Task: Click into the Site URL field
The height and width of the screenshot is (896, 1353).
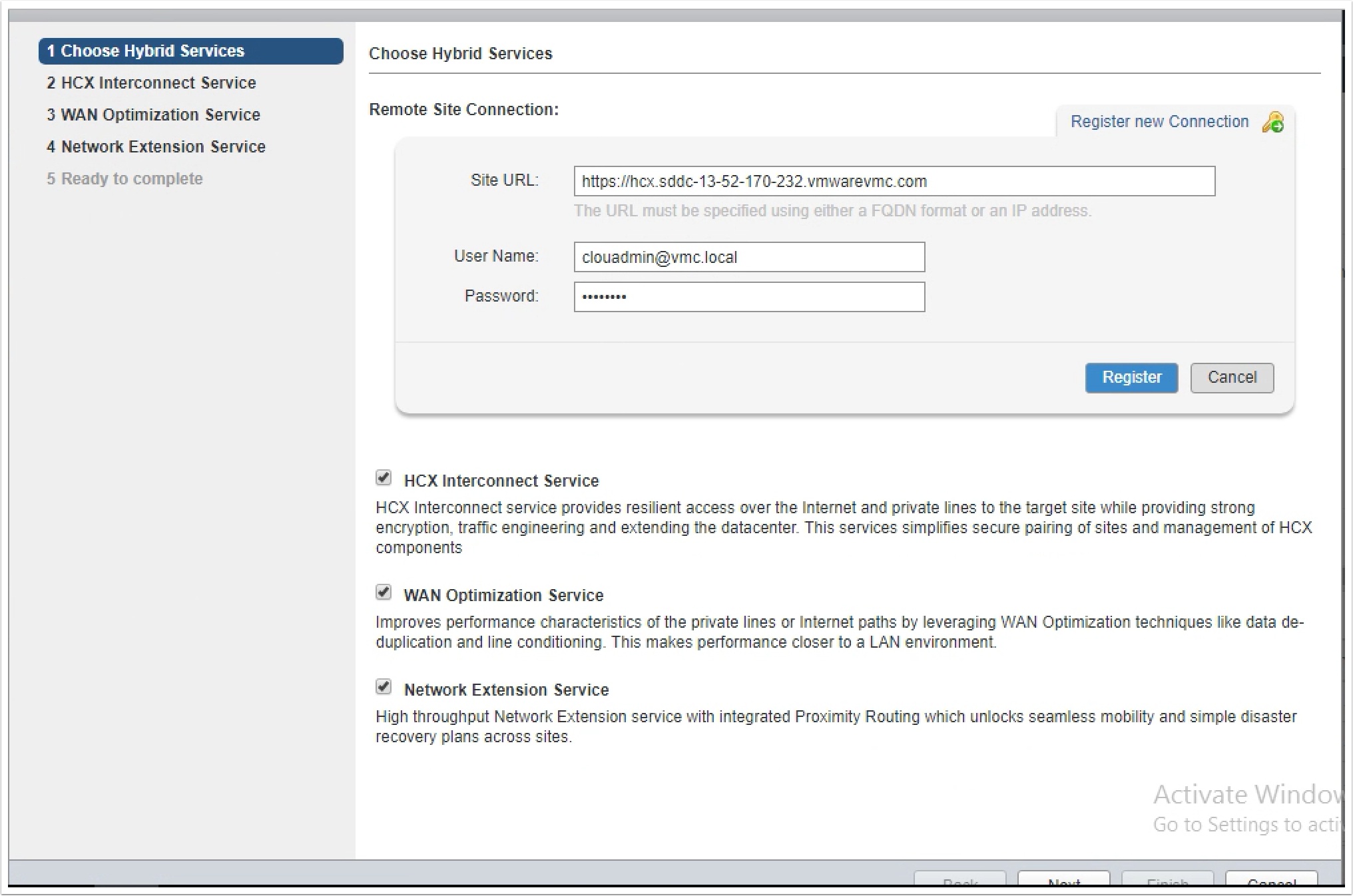Action: 894,181
